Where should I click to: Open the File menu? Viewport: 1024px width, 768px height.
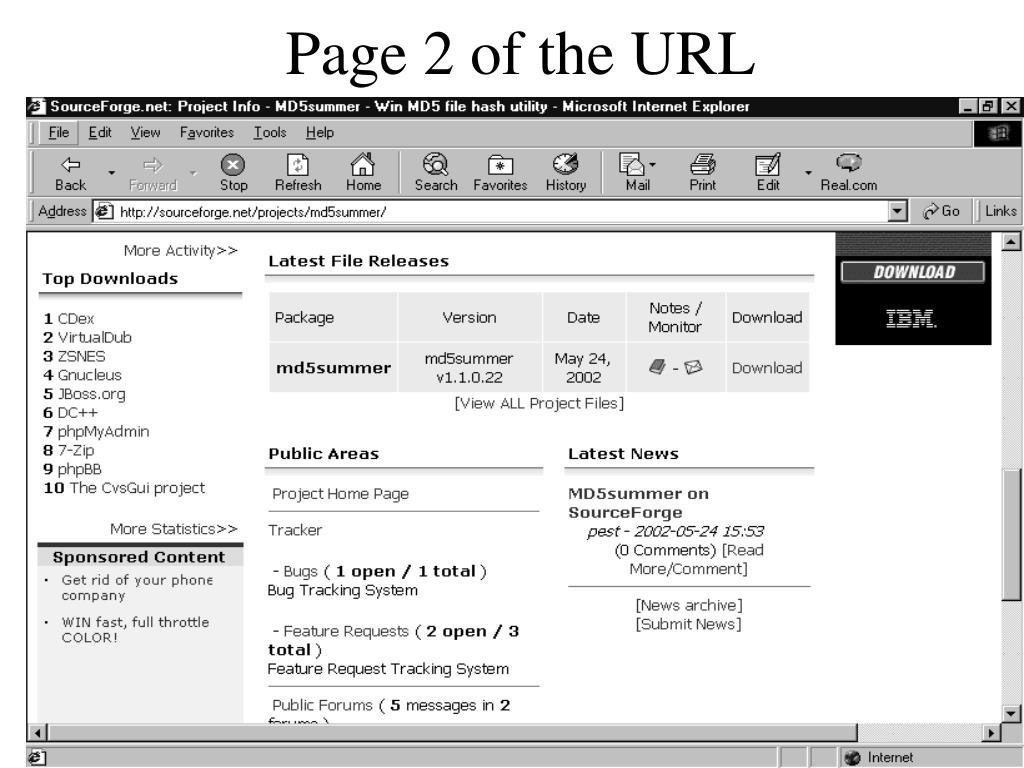[59, 133]
